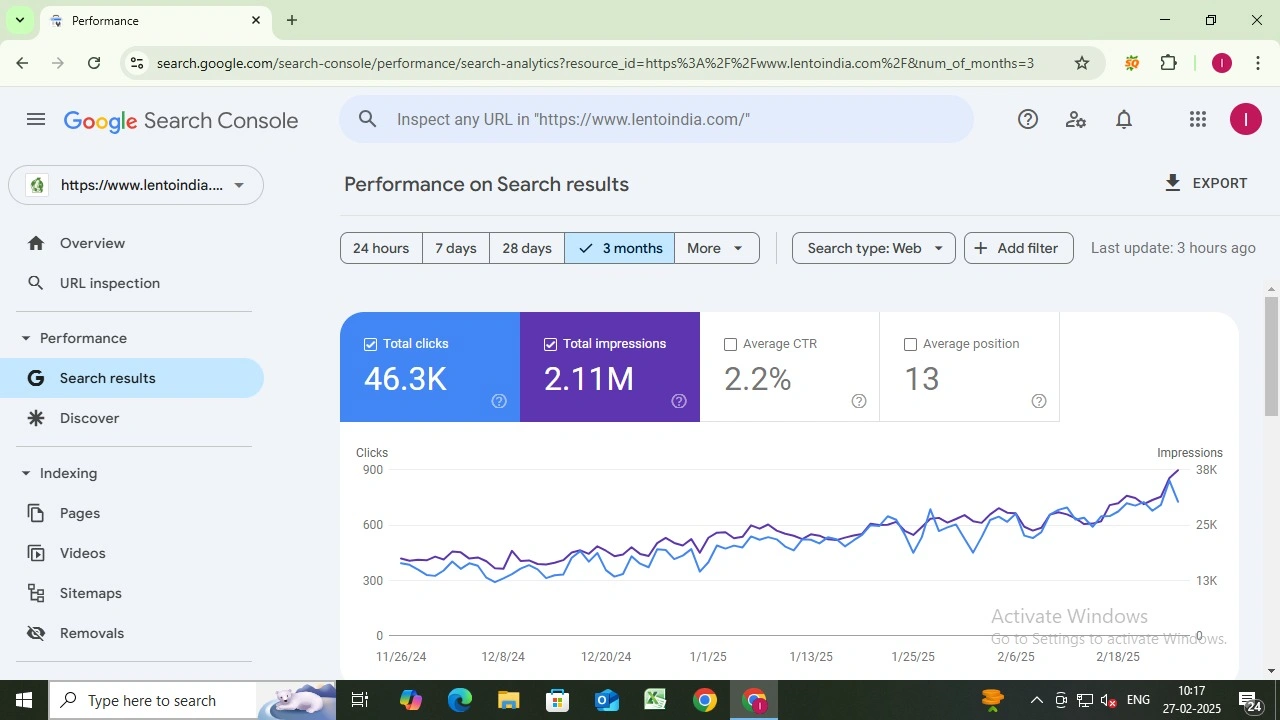The image size is (1280, 720).
Task: Select the 28 days date range
Action: click(x=527, y=248)
